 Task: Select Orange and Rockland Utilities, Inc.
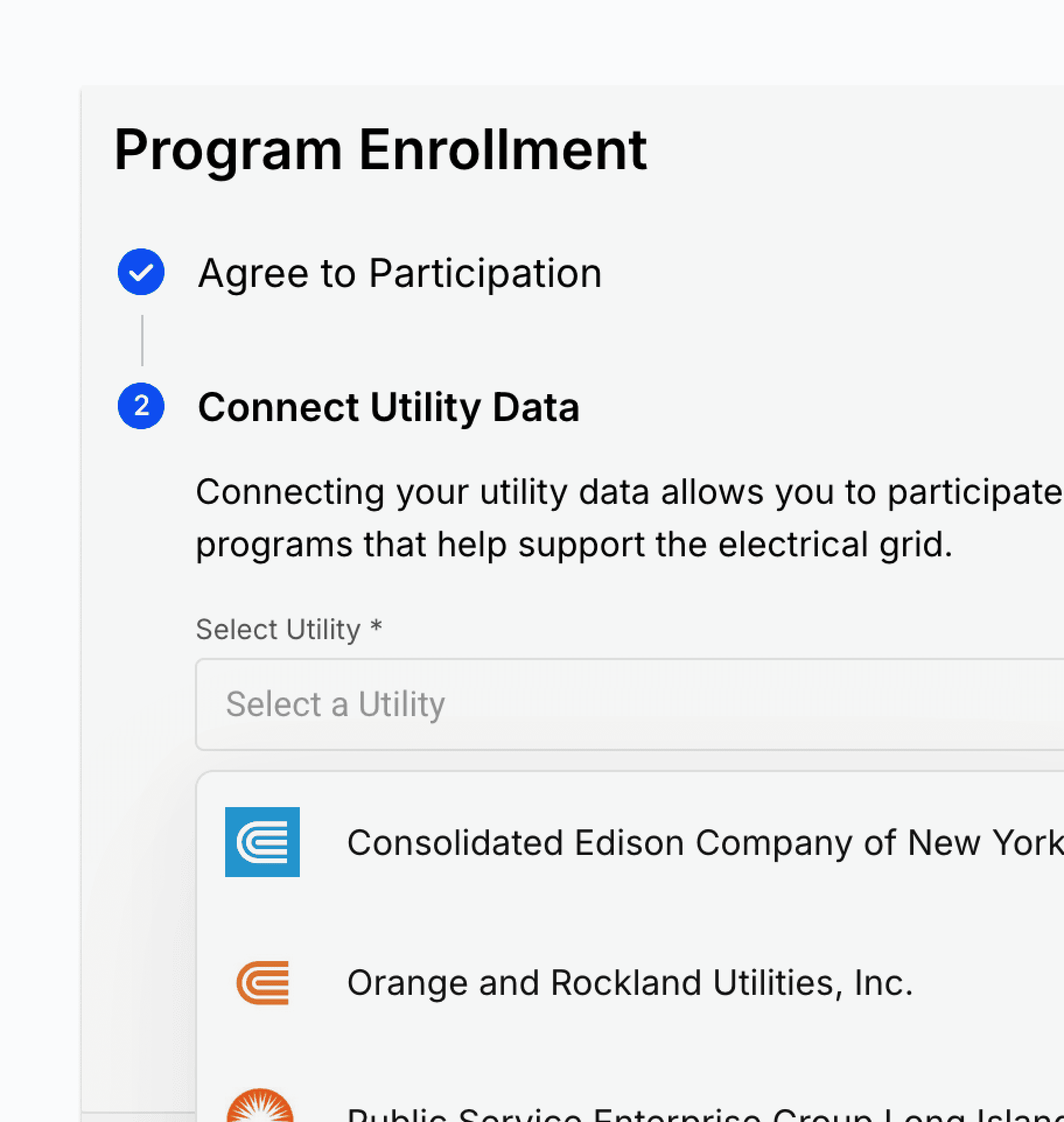(x=630, y=983)
